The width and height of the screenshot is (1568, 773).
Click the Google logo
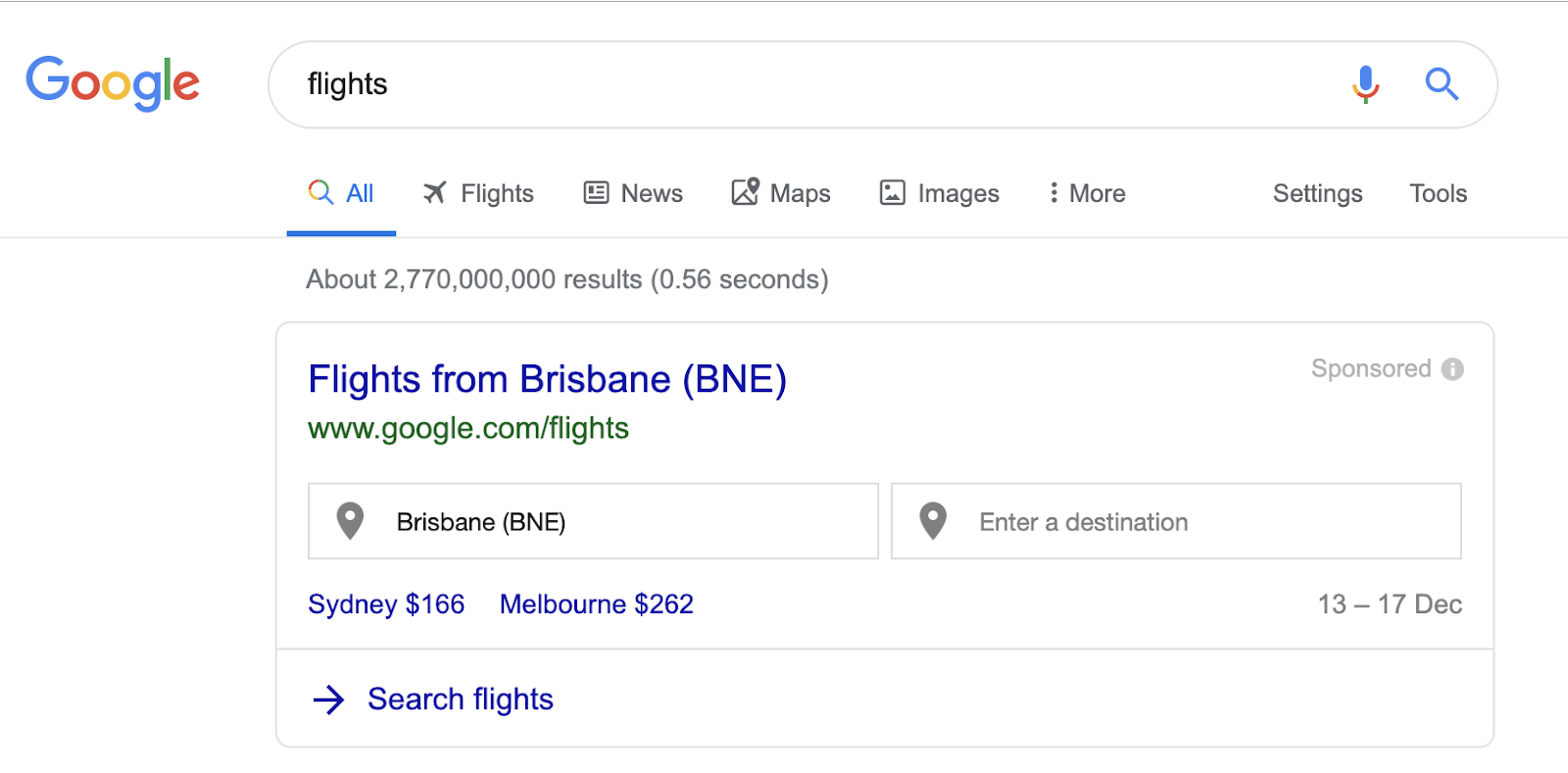(113, 83)
